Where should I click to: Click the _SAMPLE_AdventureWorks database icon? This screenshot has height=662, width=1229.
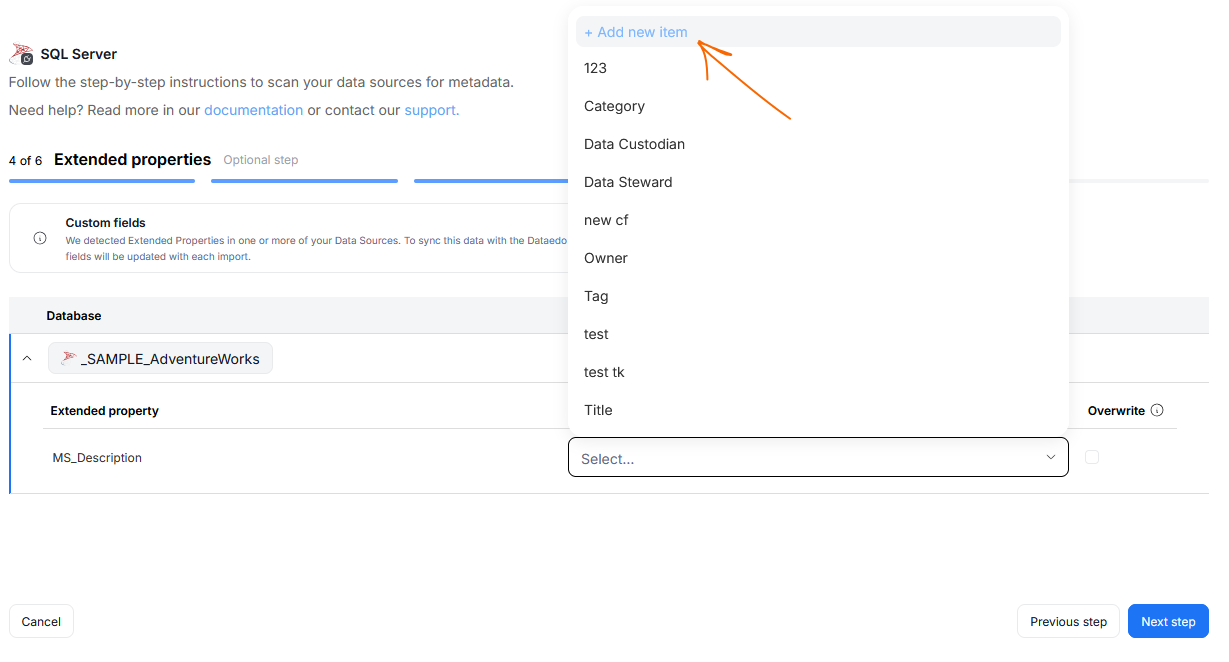click(x=69, y=359)
